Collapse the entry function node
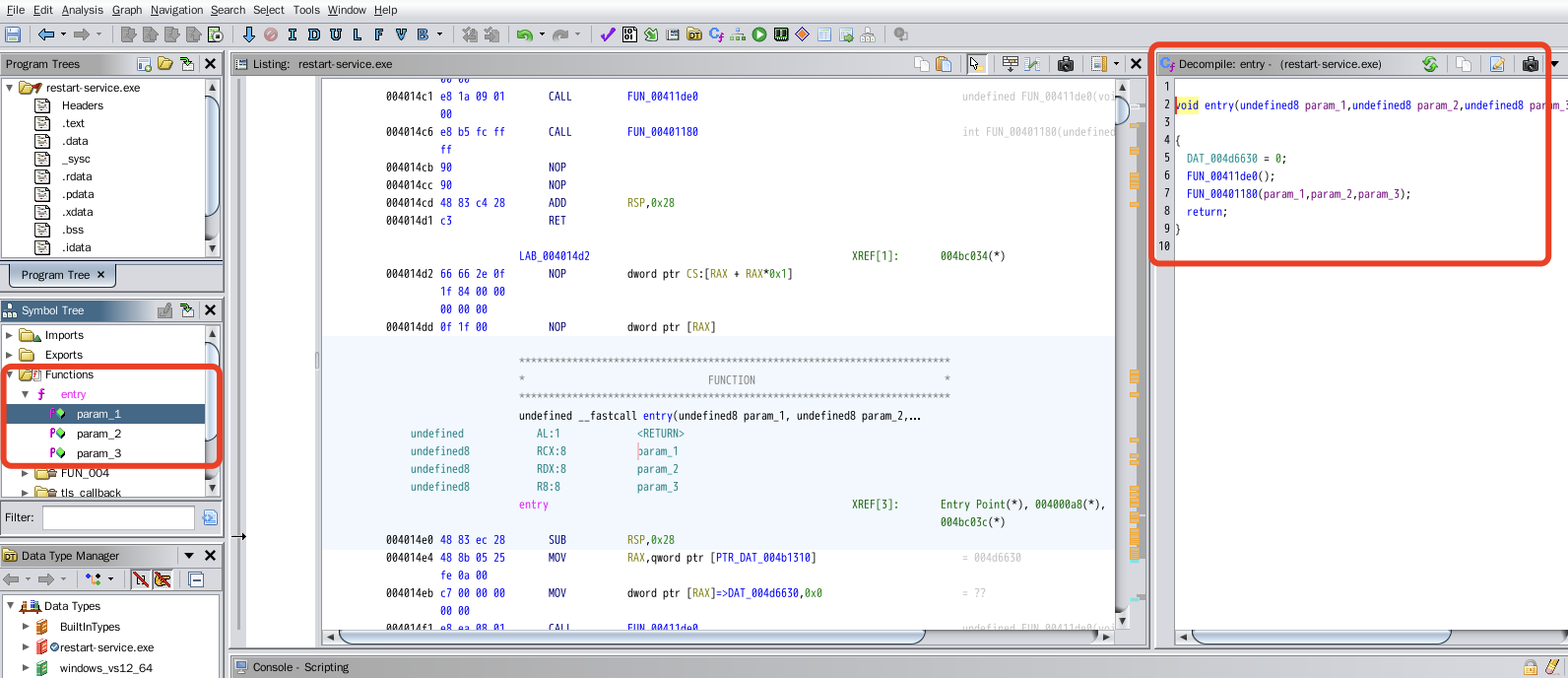Image resolution: width=1568 pixels, height=678 pixels. tap(26, 394)
